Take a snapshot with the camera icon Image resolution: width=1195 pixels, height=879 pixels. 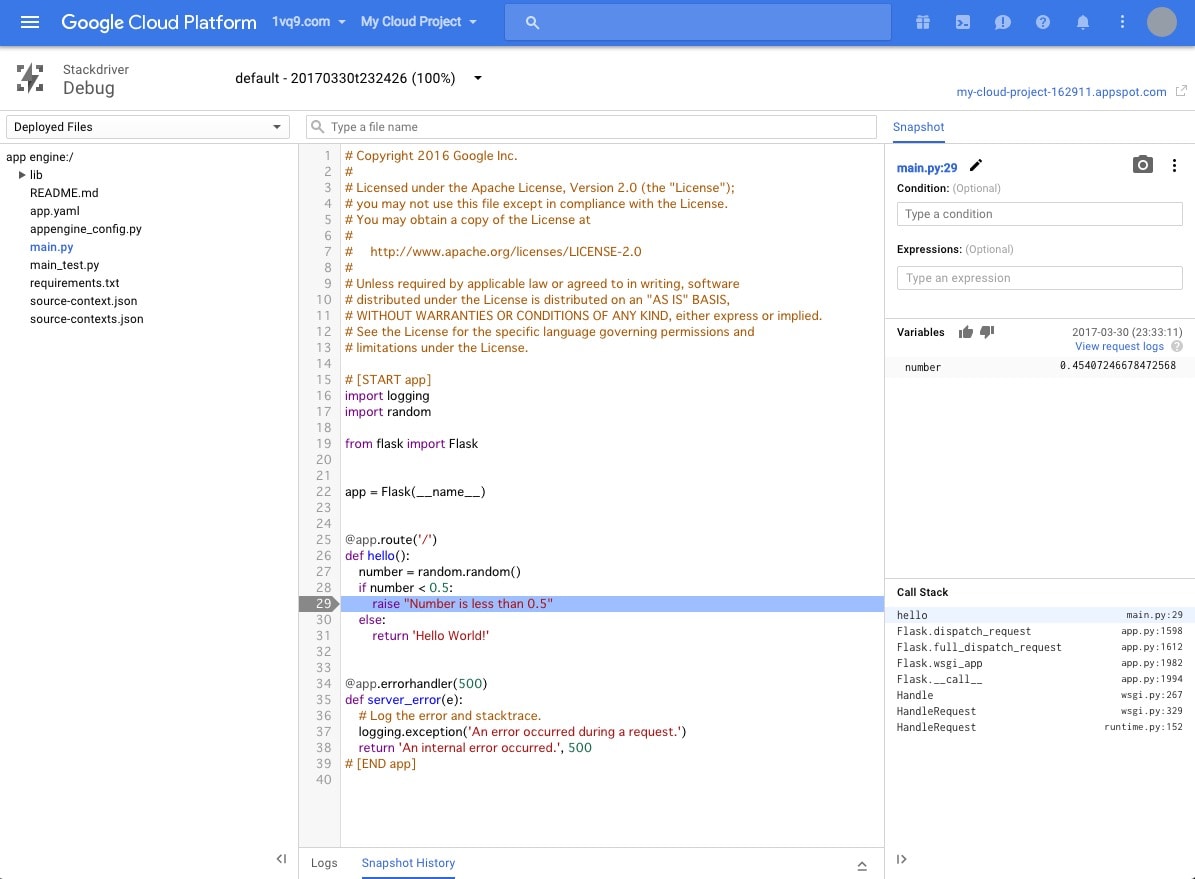point(1142,165)
